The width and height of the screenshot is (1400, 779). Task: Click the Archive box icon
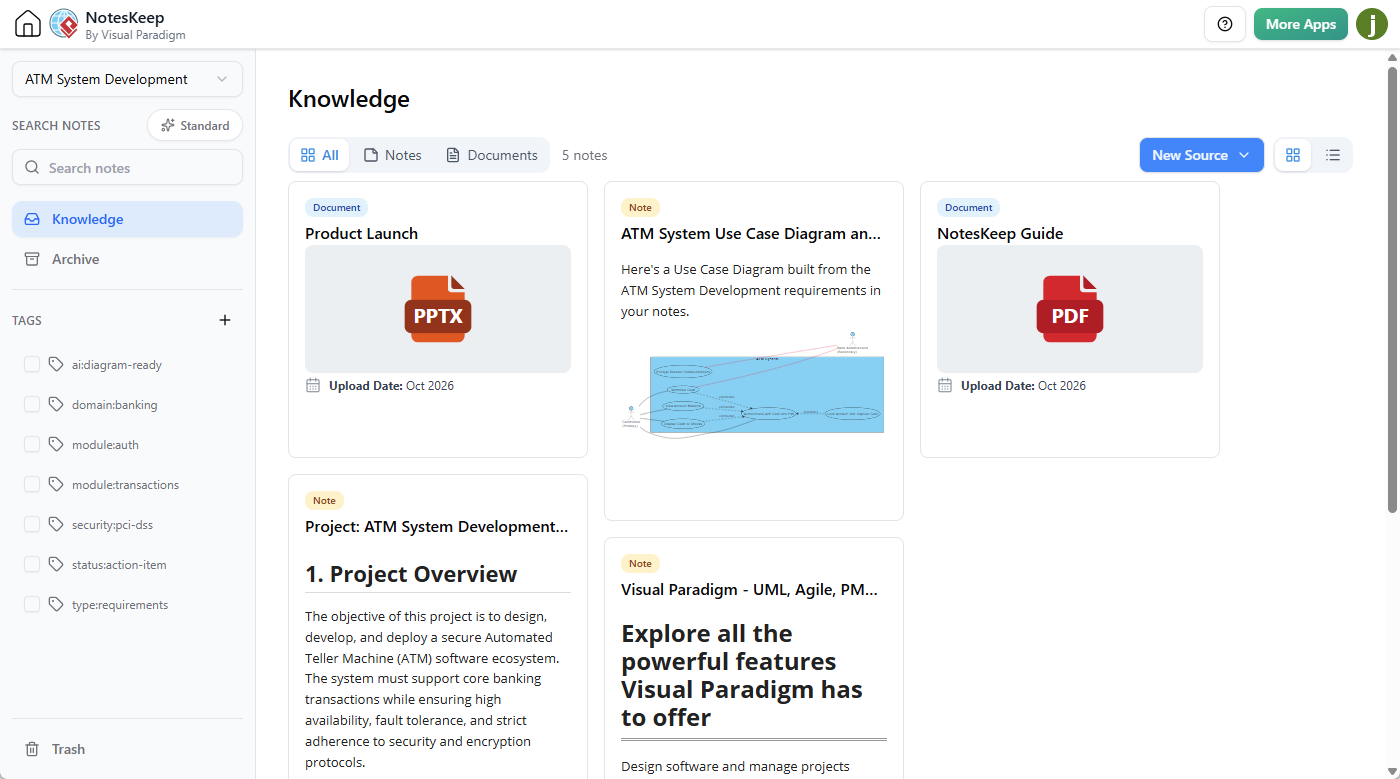32,259
